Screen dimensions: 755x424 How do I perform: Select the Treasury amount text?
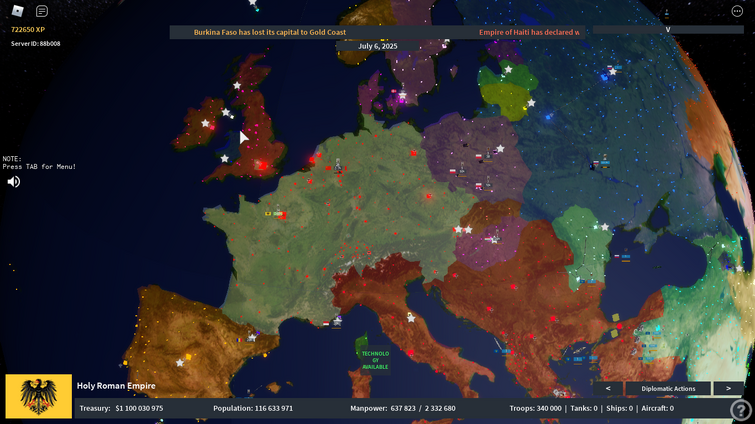pyautogui.click(x=121, y=408)
